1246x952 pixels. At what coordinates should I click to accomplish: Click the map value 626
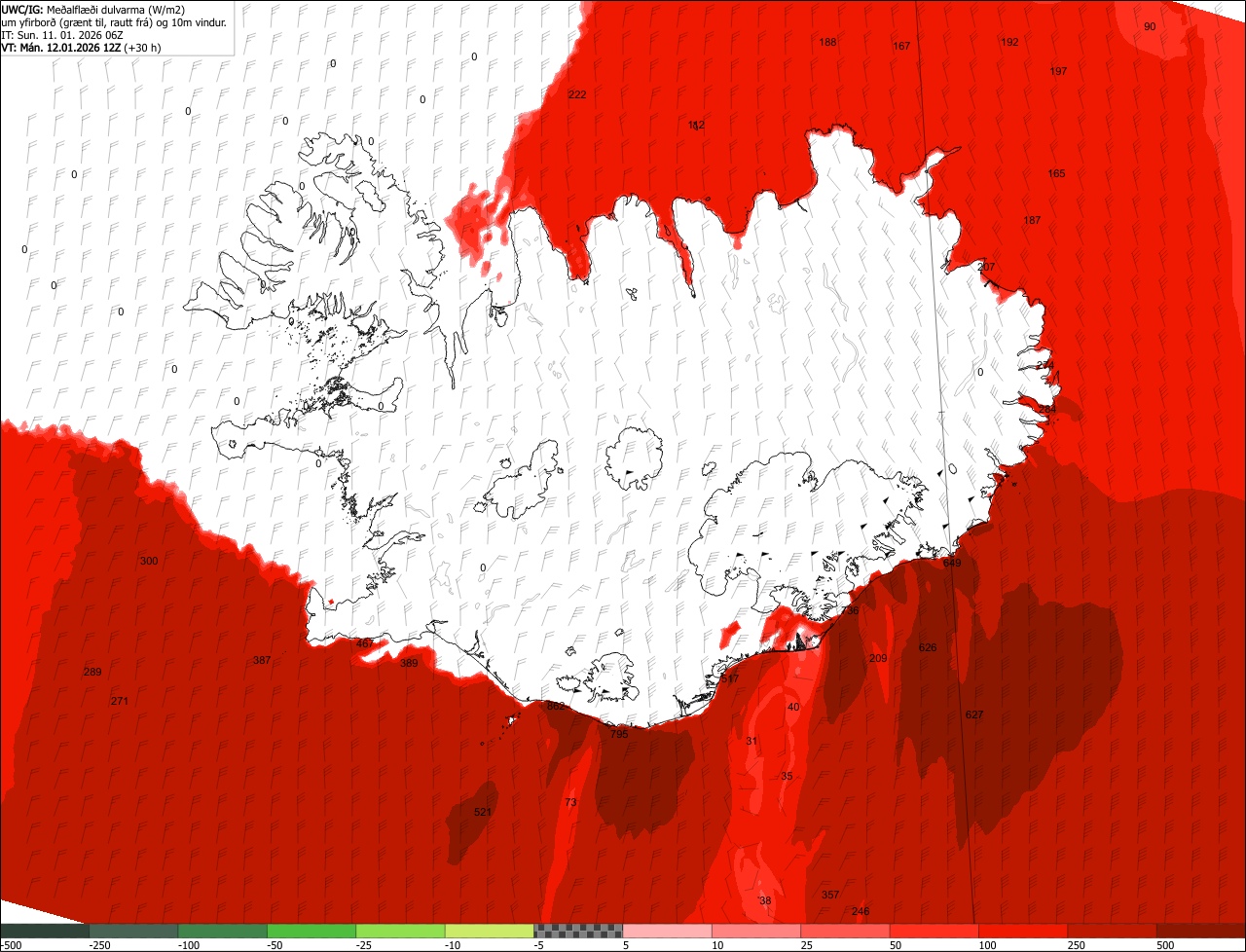pyautogui.click(x=928, y=647)
